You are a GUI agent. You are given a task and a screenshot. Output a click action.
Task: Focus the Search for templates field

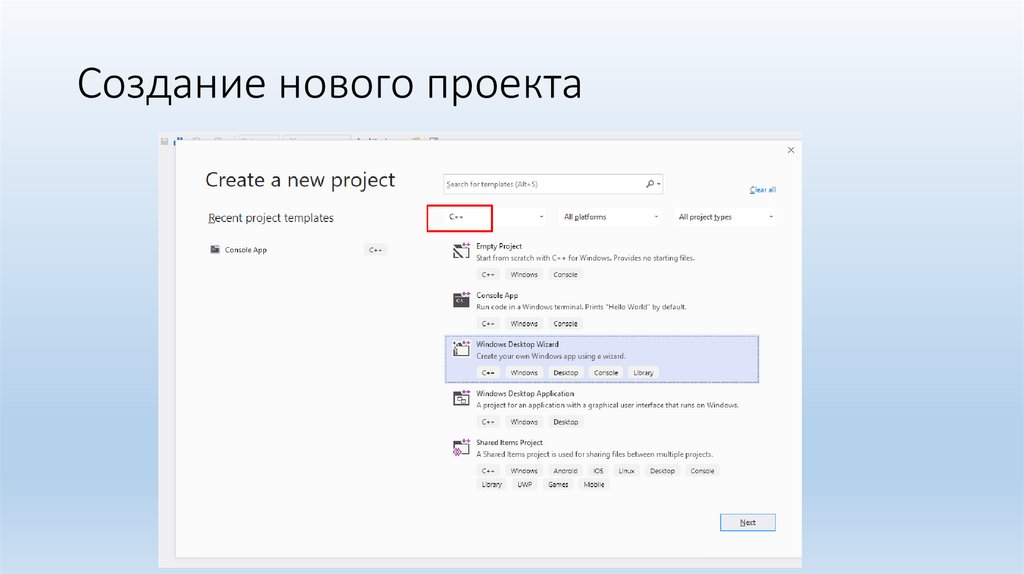click(x=553, y=184)
